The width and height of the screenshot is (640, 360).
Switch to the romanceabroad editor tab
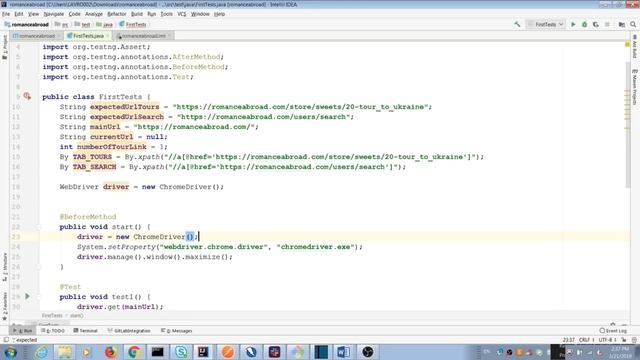coord(37,36)
